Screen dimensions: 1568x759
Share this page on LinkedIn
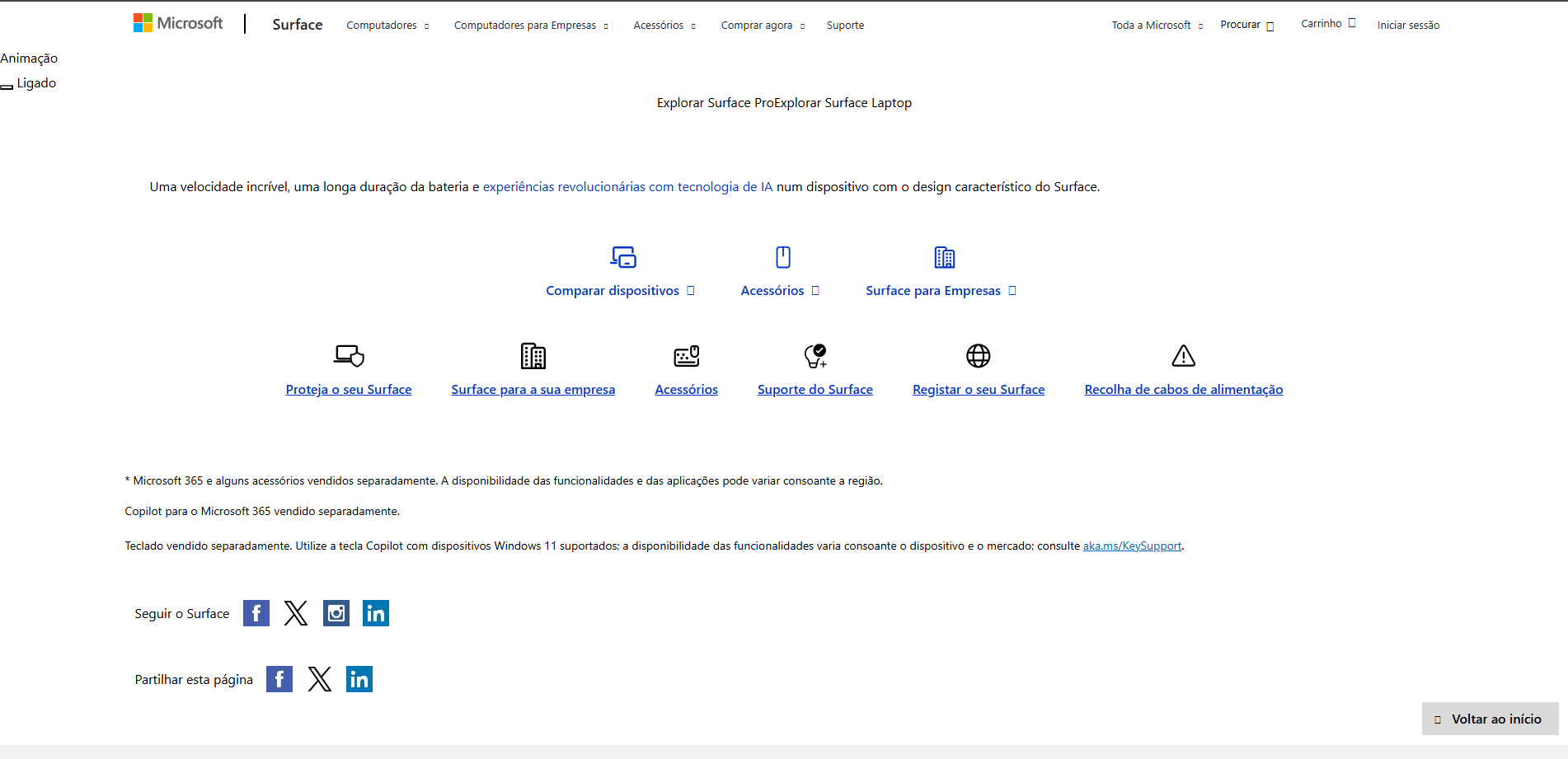pyautogui.click(x=359, y=679)
